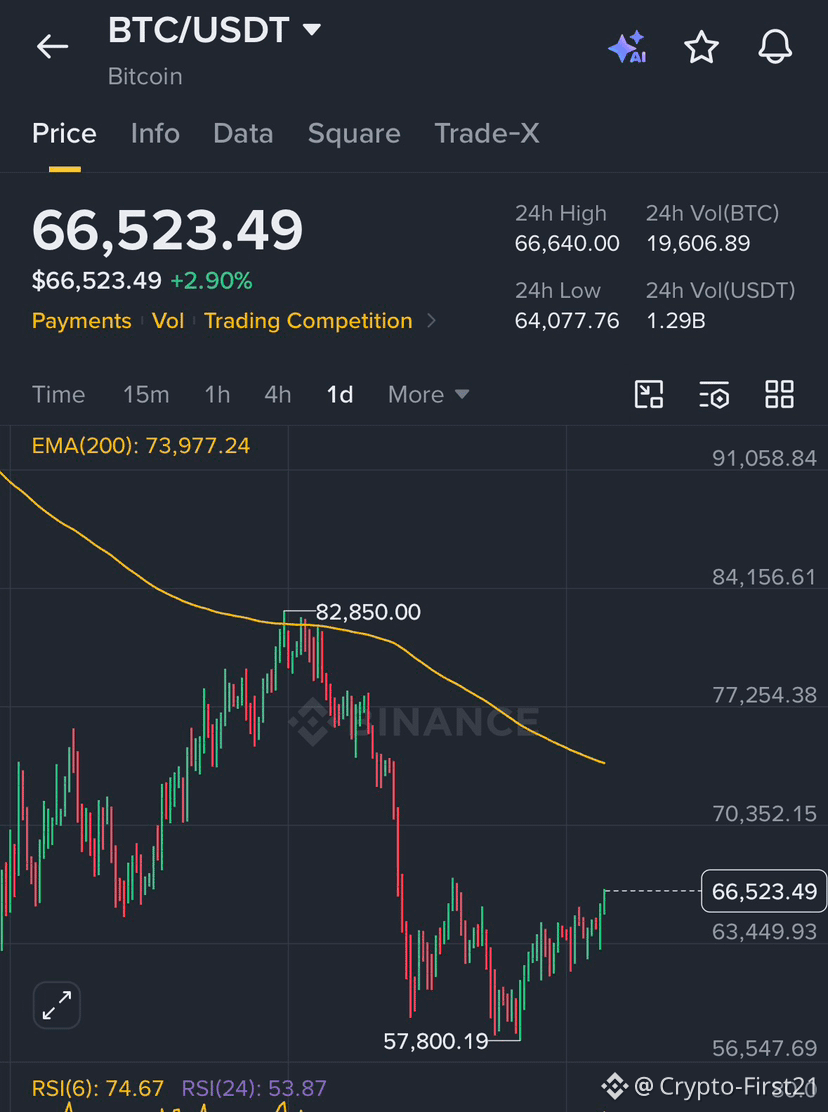Select the Time chart interval

point(58,394)
